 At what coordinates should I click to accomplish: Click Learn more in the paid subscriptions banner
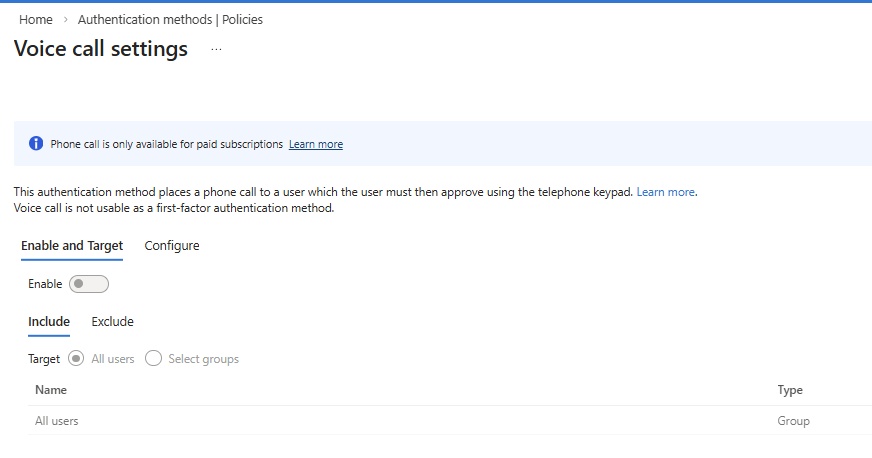click(315, 145)
